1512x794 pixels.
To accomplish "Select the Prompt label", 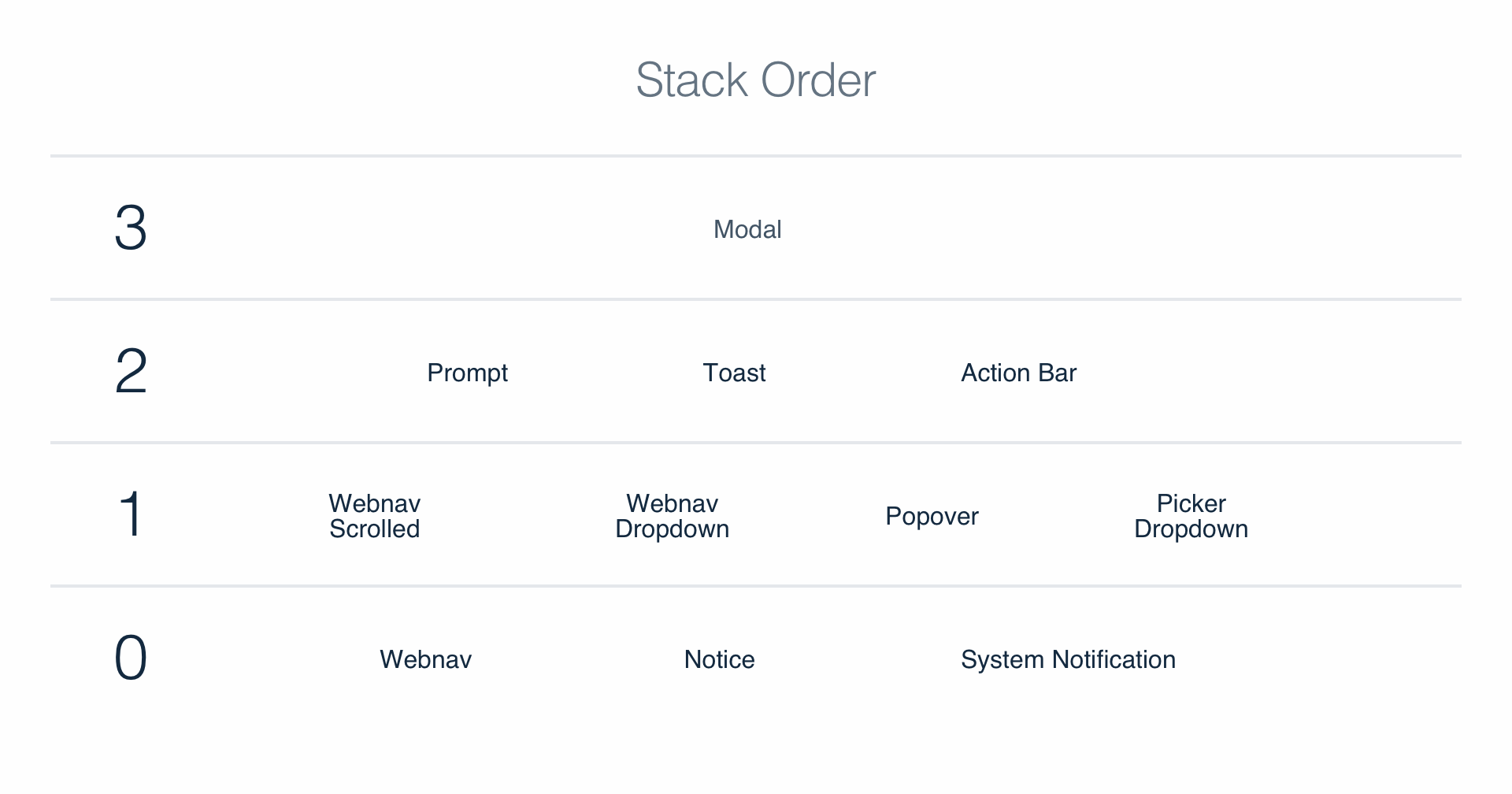I will click(x=467, y=373).
